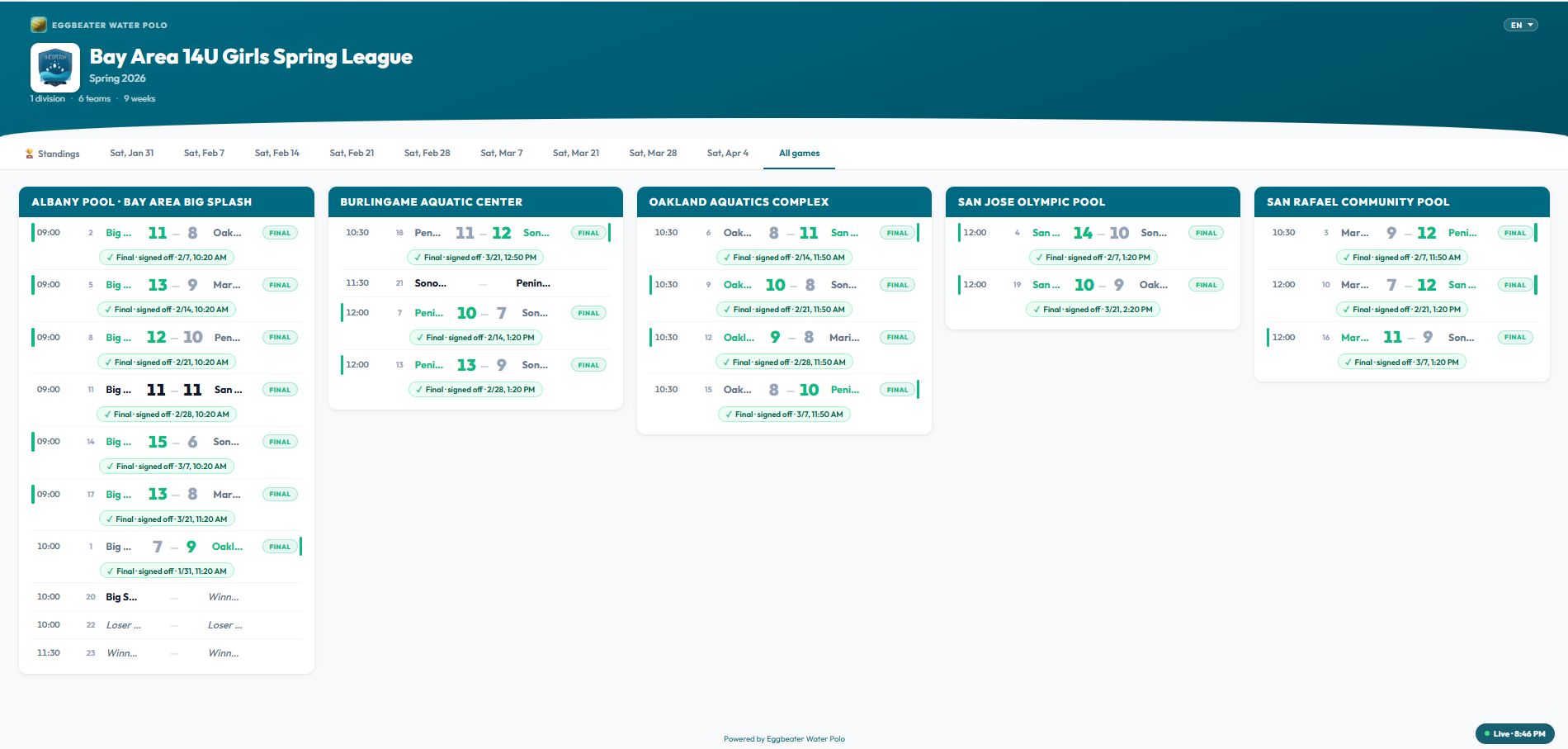1568x749 pixels.
Task: Open the Standings tab
Action: 52,154
